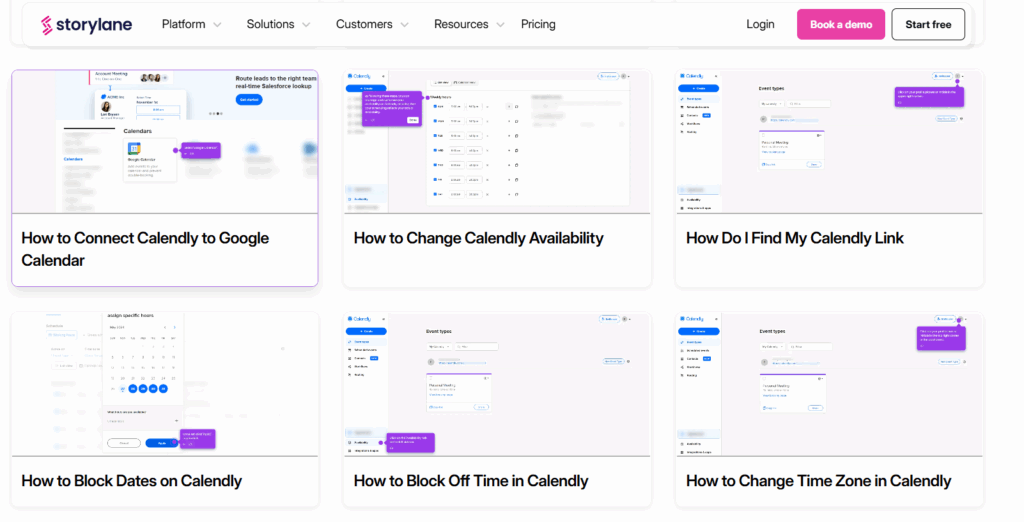Open 'How Do I Find My Calendly Link' title
Image resolution: width=1024 pixels, height=522 pixels.
pyautogui.click(x=795, y=238)
